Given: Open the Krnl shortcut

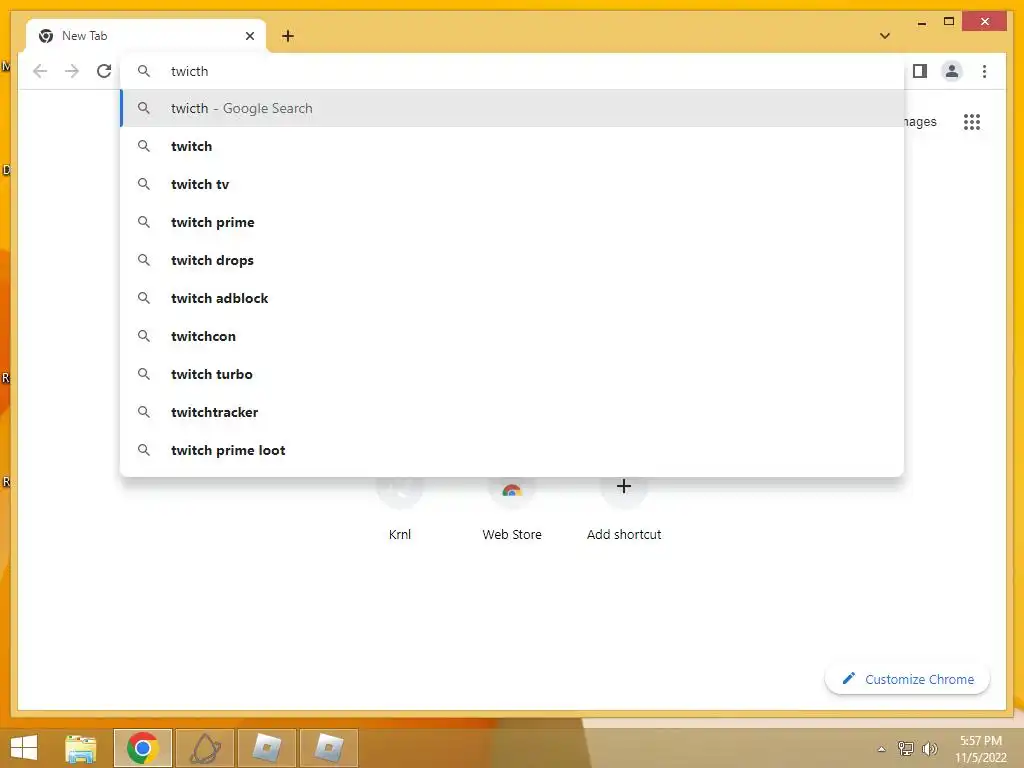Looking at the screenshot, I should click(x=400, y=509).
